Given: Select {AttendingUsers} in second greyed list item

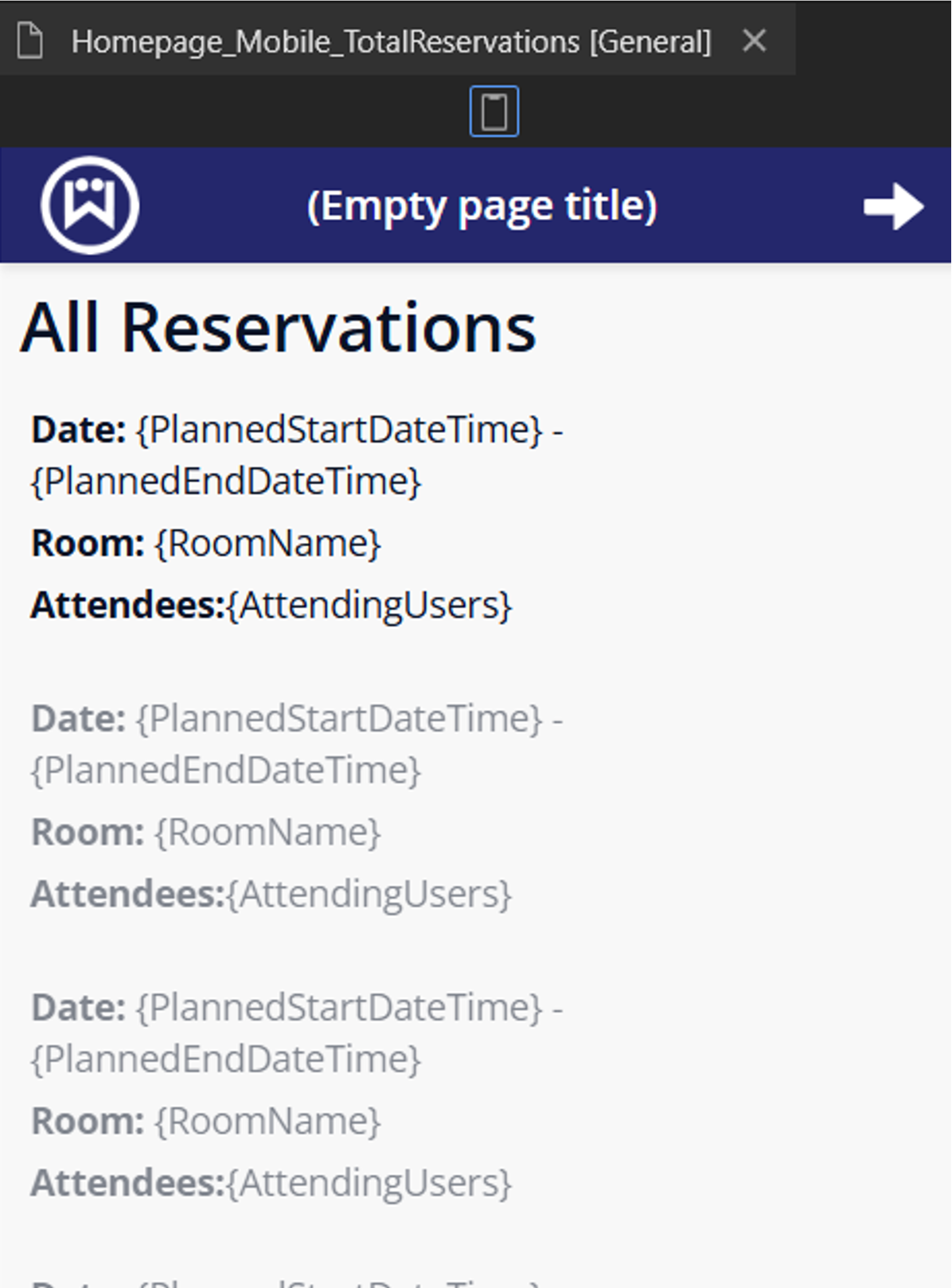Looking at the screenshot, I should (369, 894).
